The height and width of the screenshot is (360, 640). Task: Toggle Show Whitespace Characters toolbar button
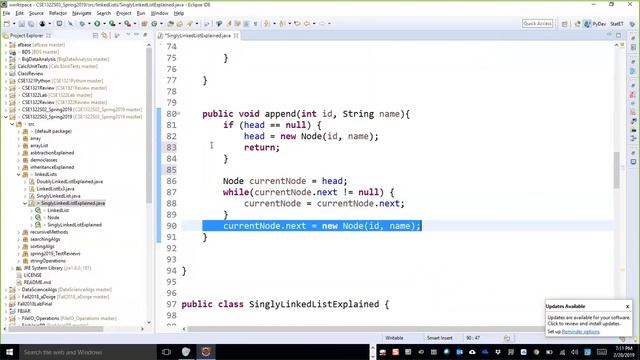click(256, 24)
